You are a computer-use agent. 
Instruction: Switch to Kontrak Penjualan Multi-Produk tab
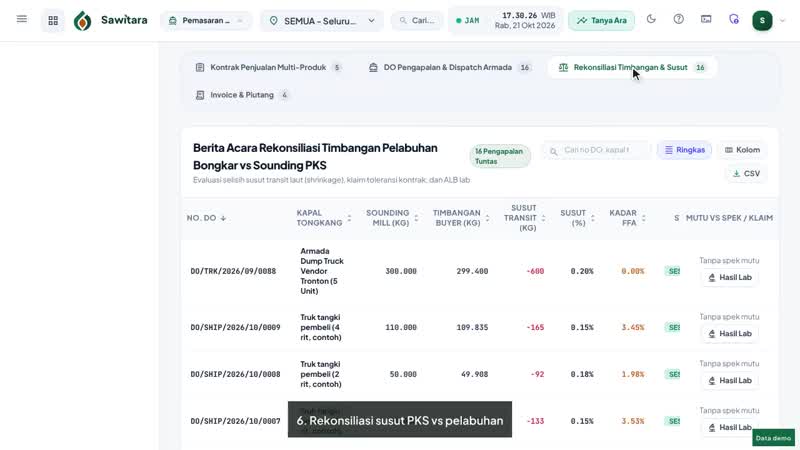(x=268, y=67)
